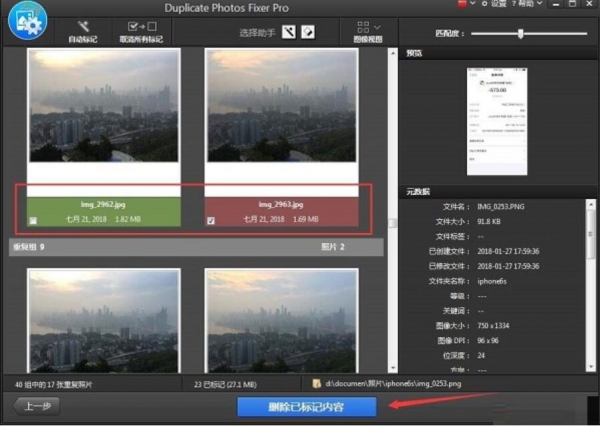Click the 自动标记 auto-mark wand icon

[x=83, y=26]
